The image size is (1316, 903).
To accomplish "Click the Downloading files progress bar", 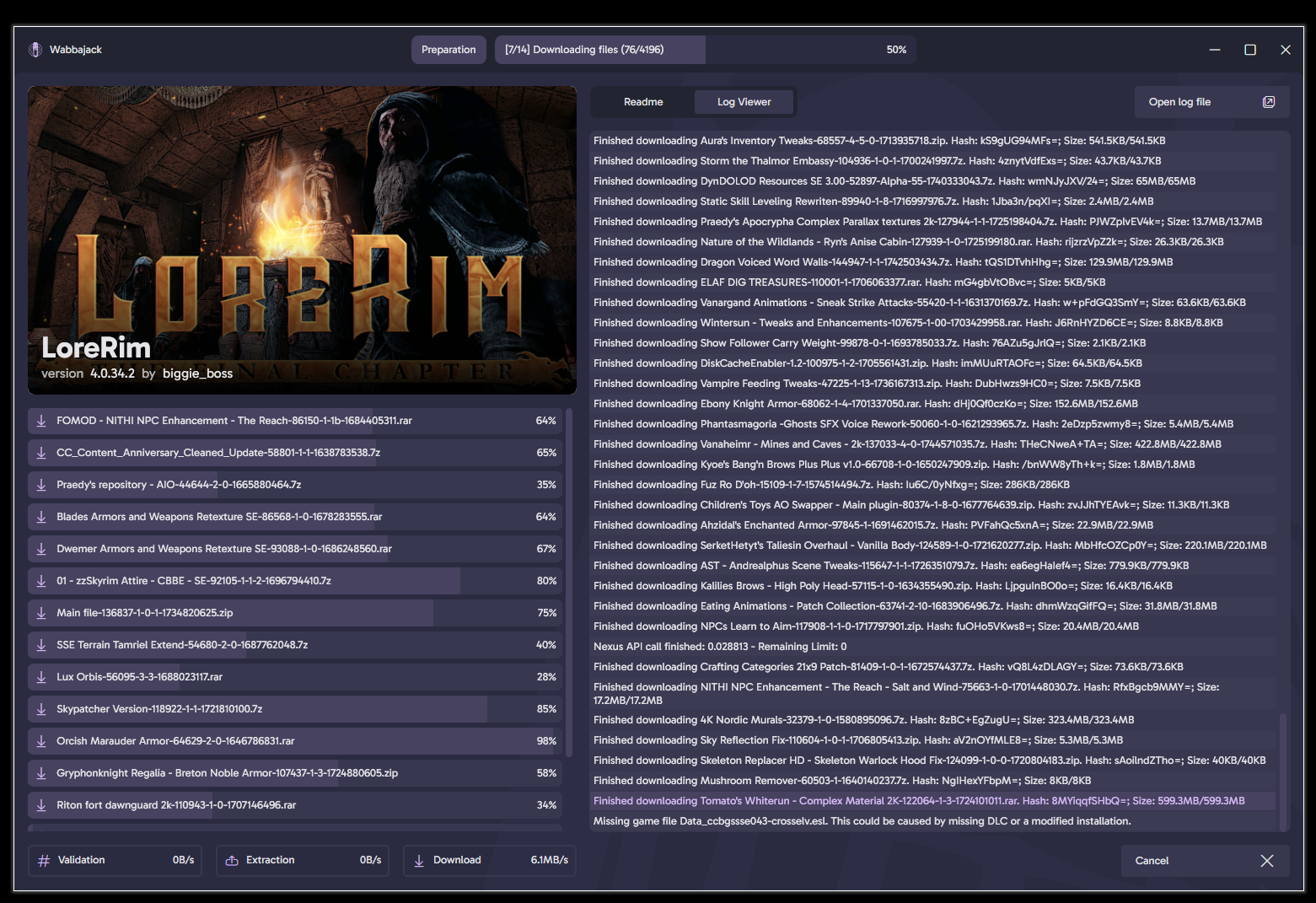I will (x=705, y=50).
